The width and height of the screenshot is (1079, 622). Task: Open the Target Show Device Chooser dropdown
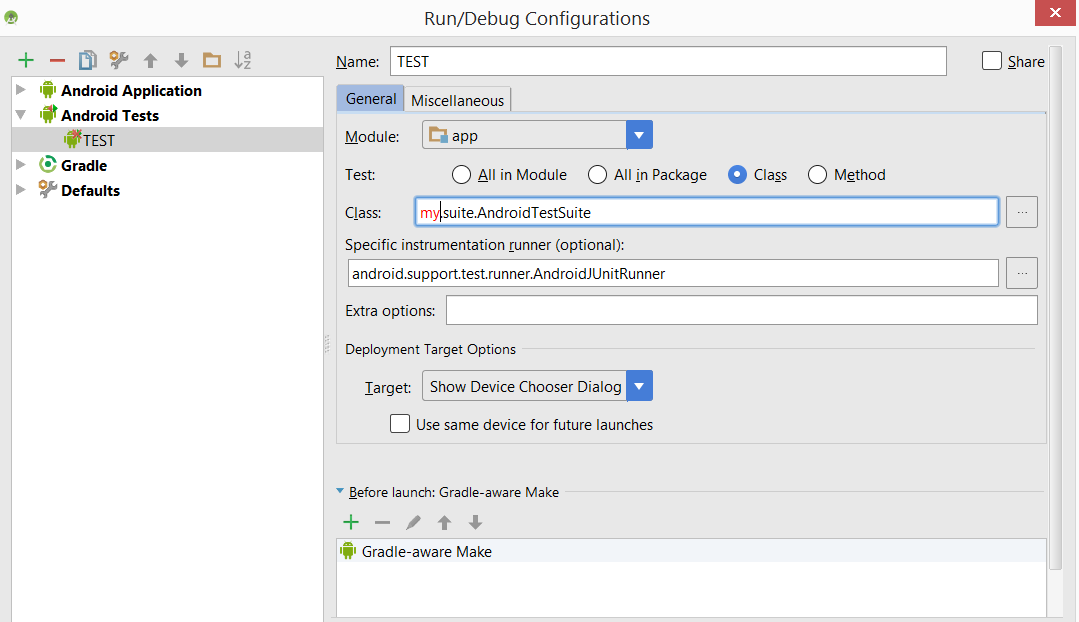pos(537,386)
